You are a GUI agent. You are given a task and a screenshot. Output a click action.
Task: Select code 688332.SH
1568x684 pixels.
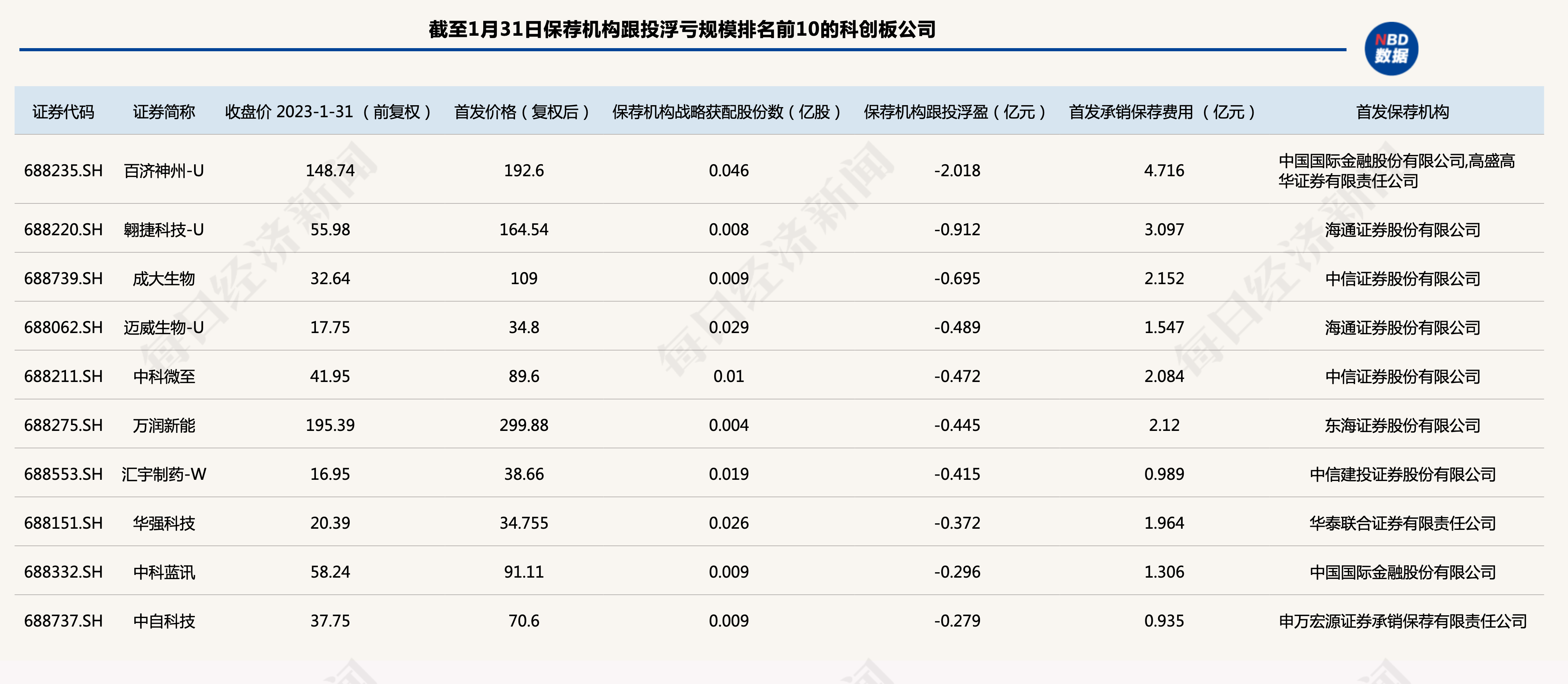63,572
